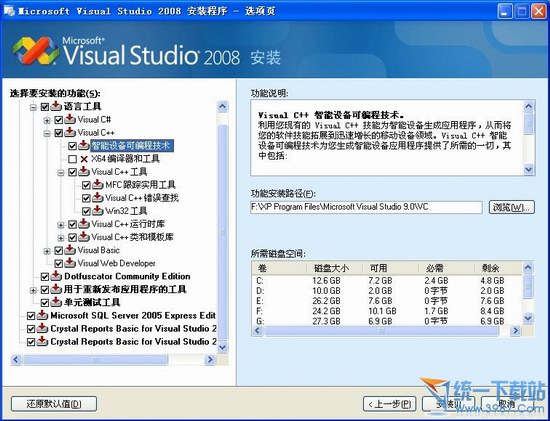Click the description box scroll down arrow
This screenshot has width=550, height=421.
click(529, 169)
